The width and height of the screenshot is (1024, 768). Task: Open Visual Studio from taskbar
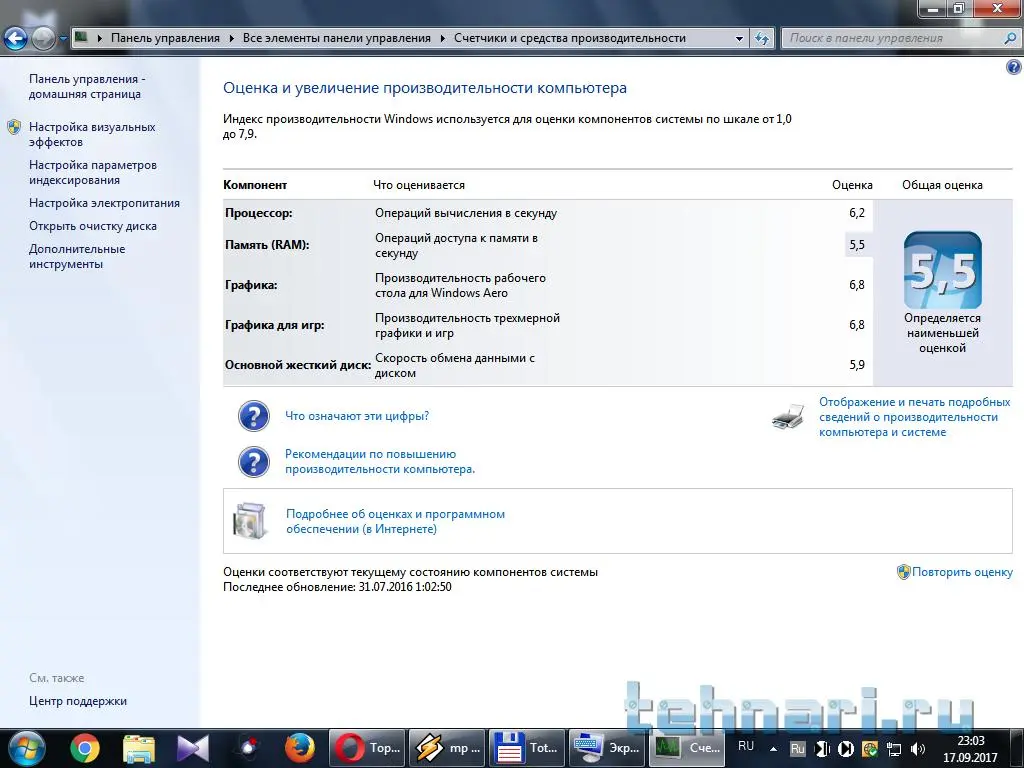193,748
